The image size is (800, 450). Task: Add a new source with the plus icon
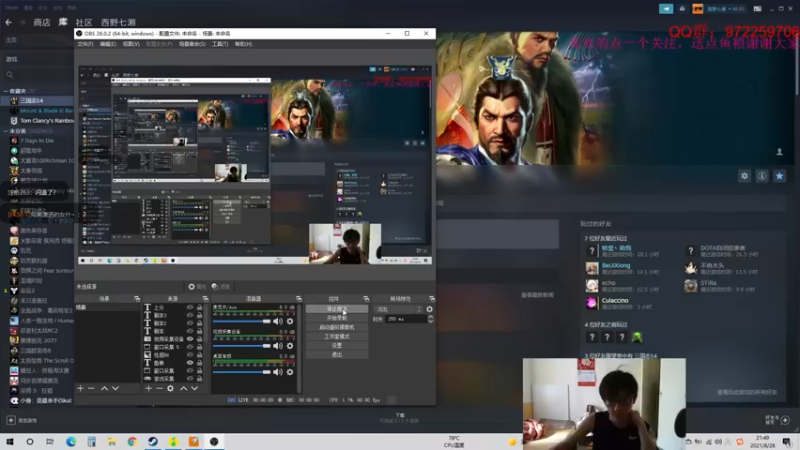pyautogui.click(x=148, y=388)
